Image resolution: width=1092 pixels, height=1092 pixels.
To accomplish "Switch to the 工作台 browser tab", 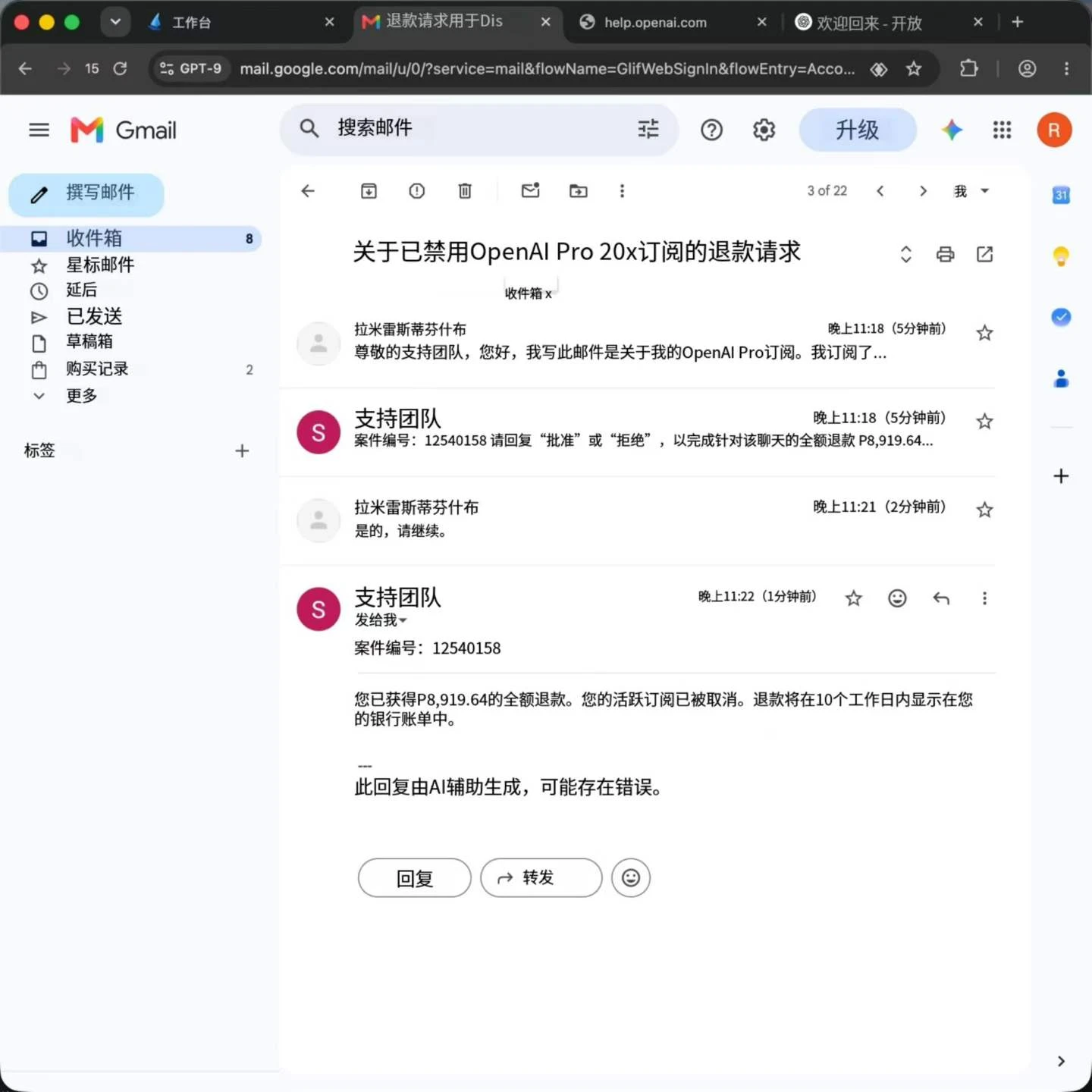I will click(x=241, y=23).
